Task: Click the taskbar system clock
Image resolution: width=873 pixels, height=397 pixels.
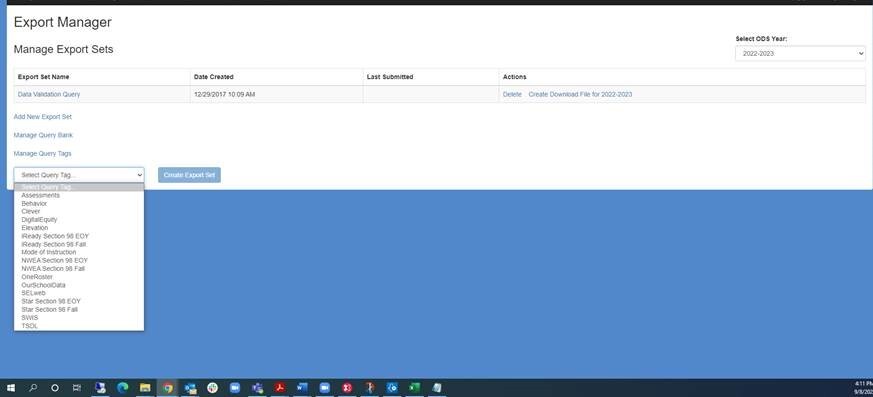Action: pyautogui.click(x=863, y=388)
